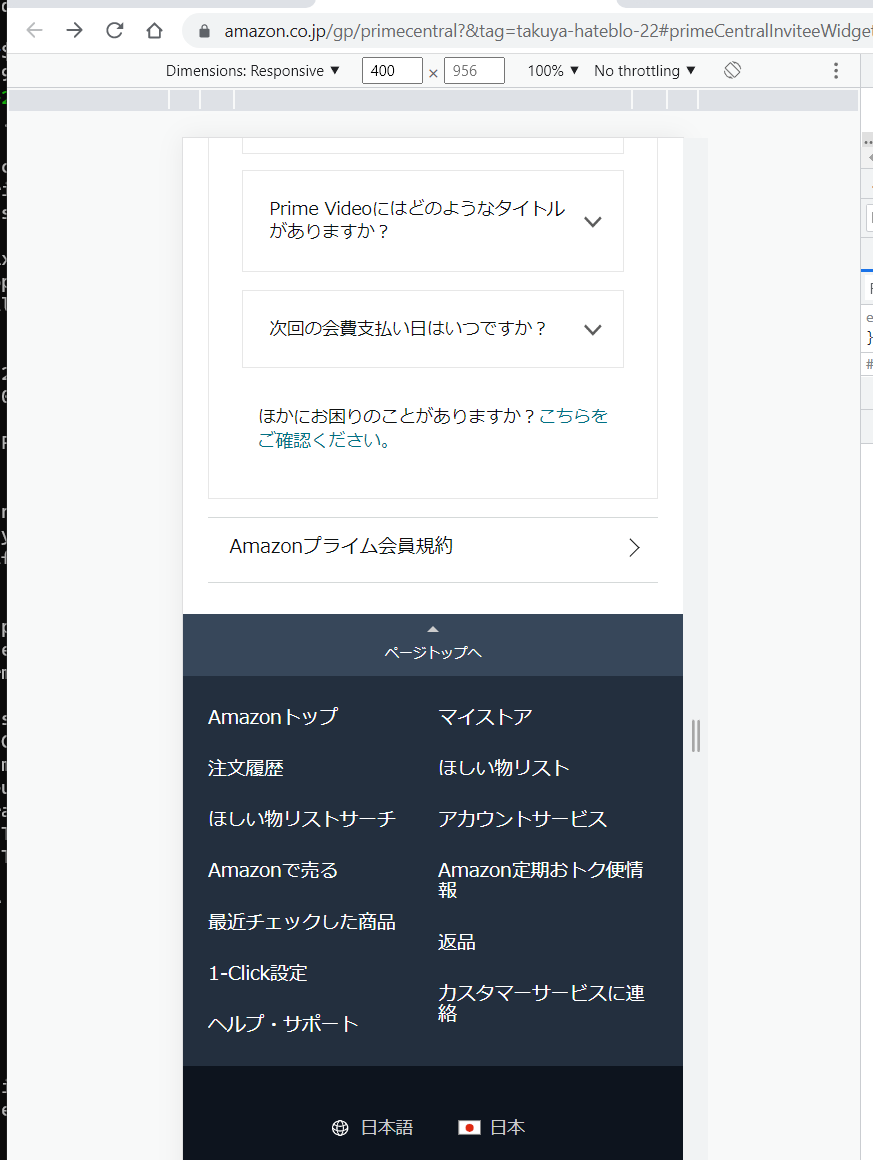Open the Amazonトップ footer link
873x1160 pixels.
click(x=273, y=717)
